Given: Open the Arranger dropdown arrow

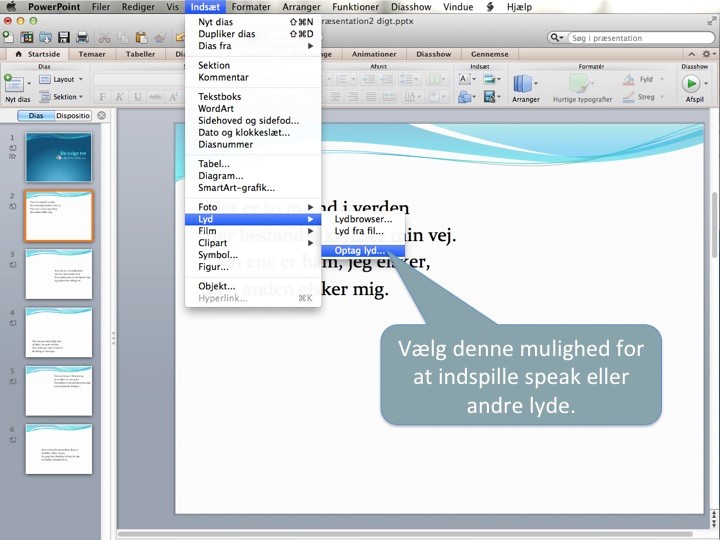Looking at the screenshot, I should point(536,84).
